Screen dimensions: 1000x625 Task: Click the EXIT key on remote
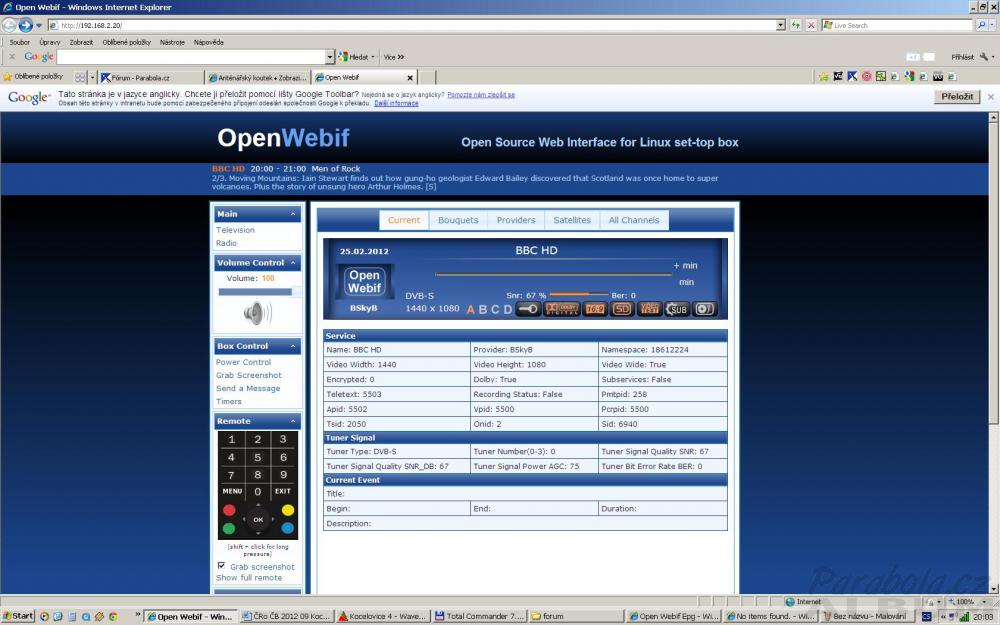click(x=283, y=492)
